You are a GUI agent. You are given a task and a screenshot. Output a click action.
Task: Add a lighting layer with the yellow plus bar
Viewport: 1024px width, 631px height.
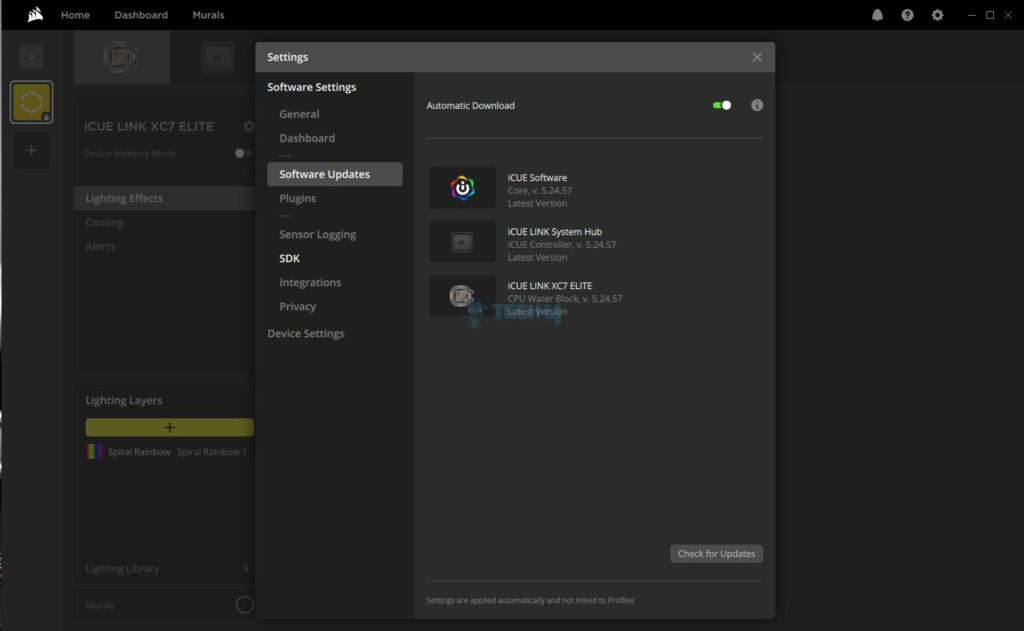pos(170,427)
